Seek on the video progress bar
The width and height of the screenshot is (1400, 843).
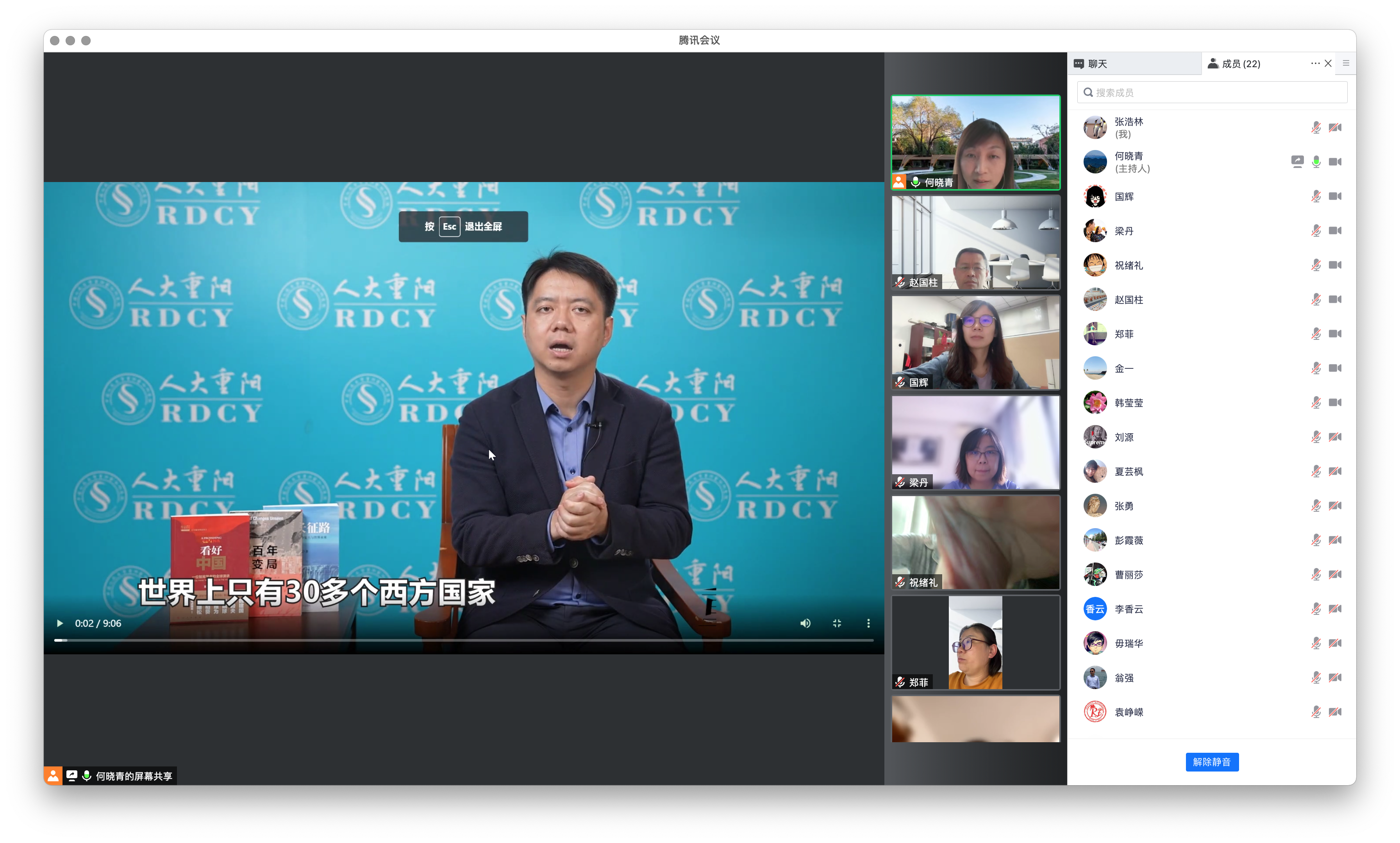click(x=463, y=640)
